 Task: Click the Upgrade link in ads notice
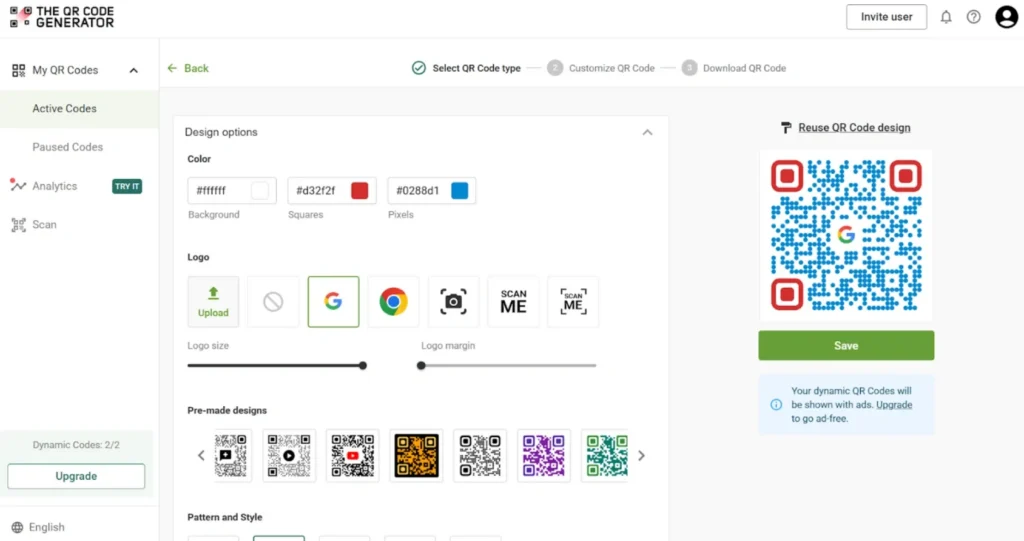[x=894, y=404]
